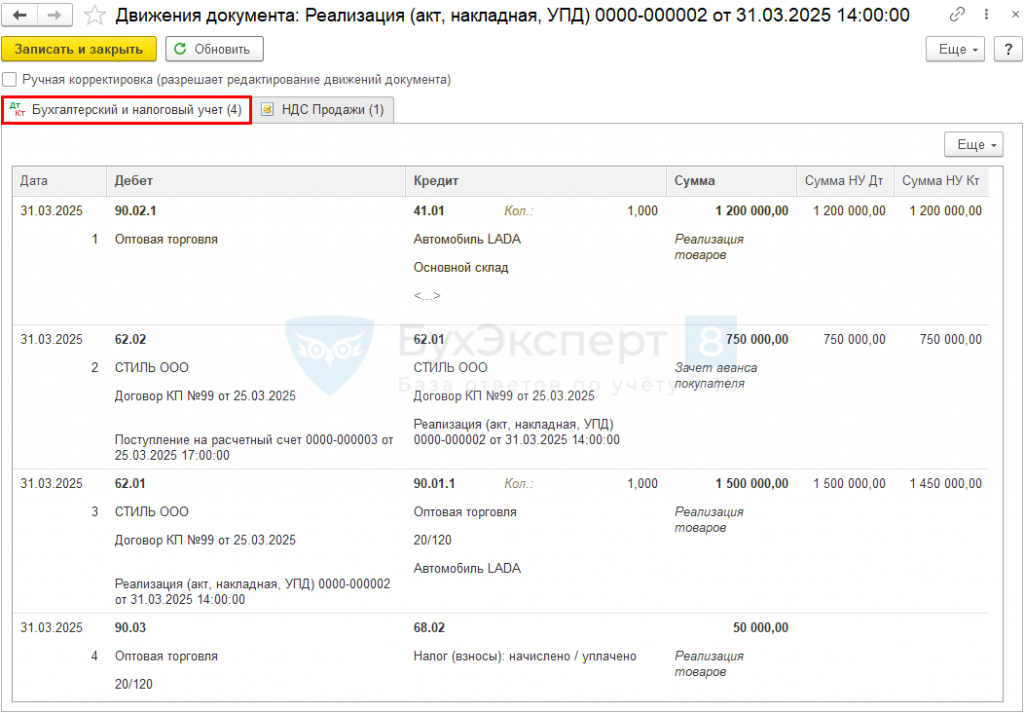The width and height of the screenshot is (1024, 713).
Task: Select the amount 50 000,00 in row 4
Action: 760,628
